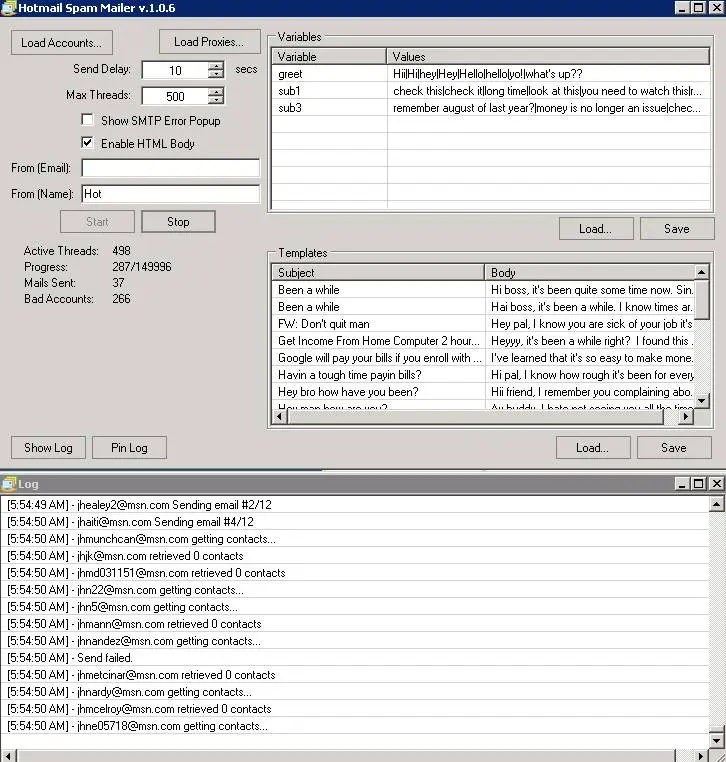726x762 pixels.
Task: Click the Templates horizontal scrollbar thumb
Action: pyautogui.click(x=475, y=416)
